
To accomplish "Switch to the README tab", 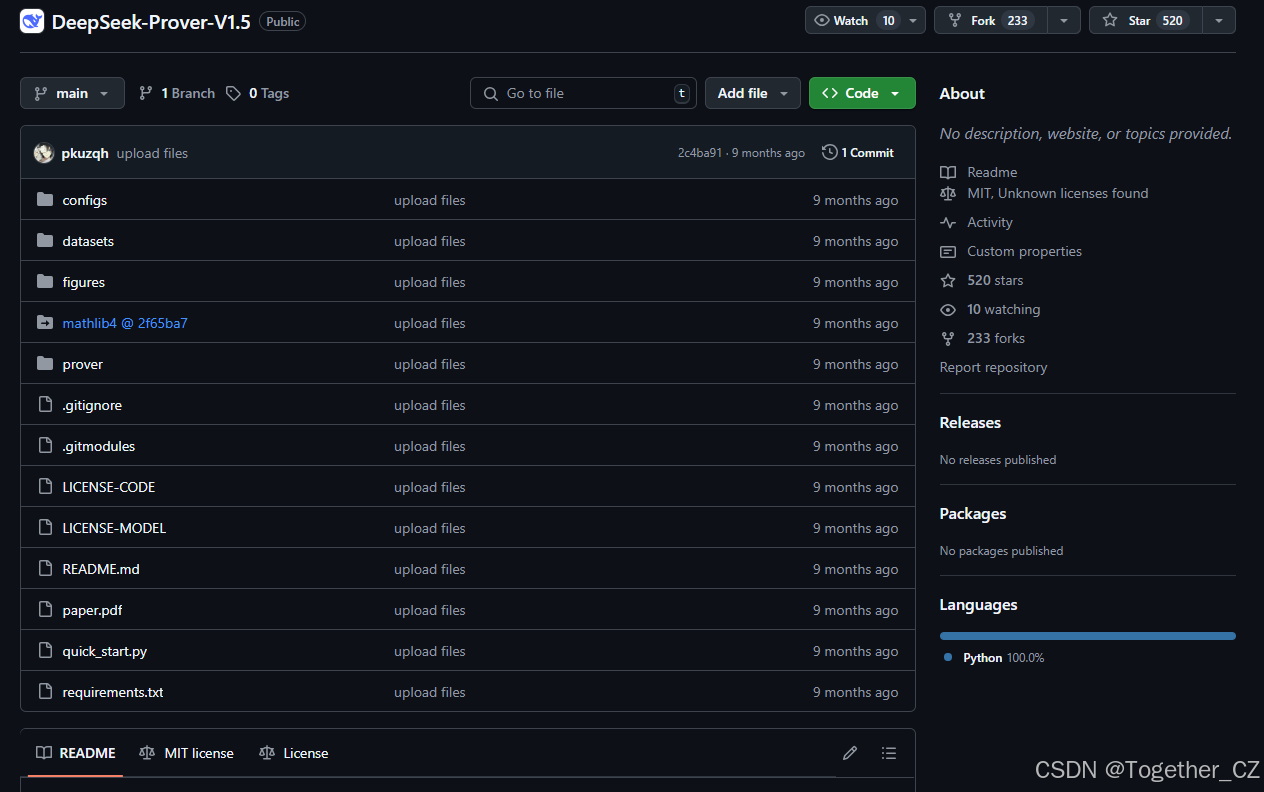I will [75, 753].
